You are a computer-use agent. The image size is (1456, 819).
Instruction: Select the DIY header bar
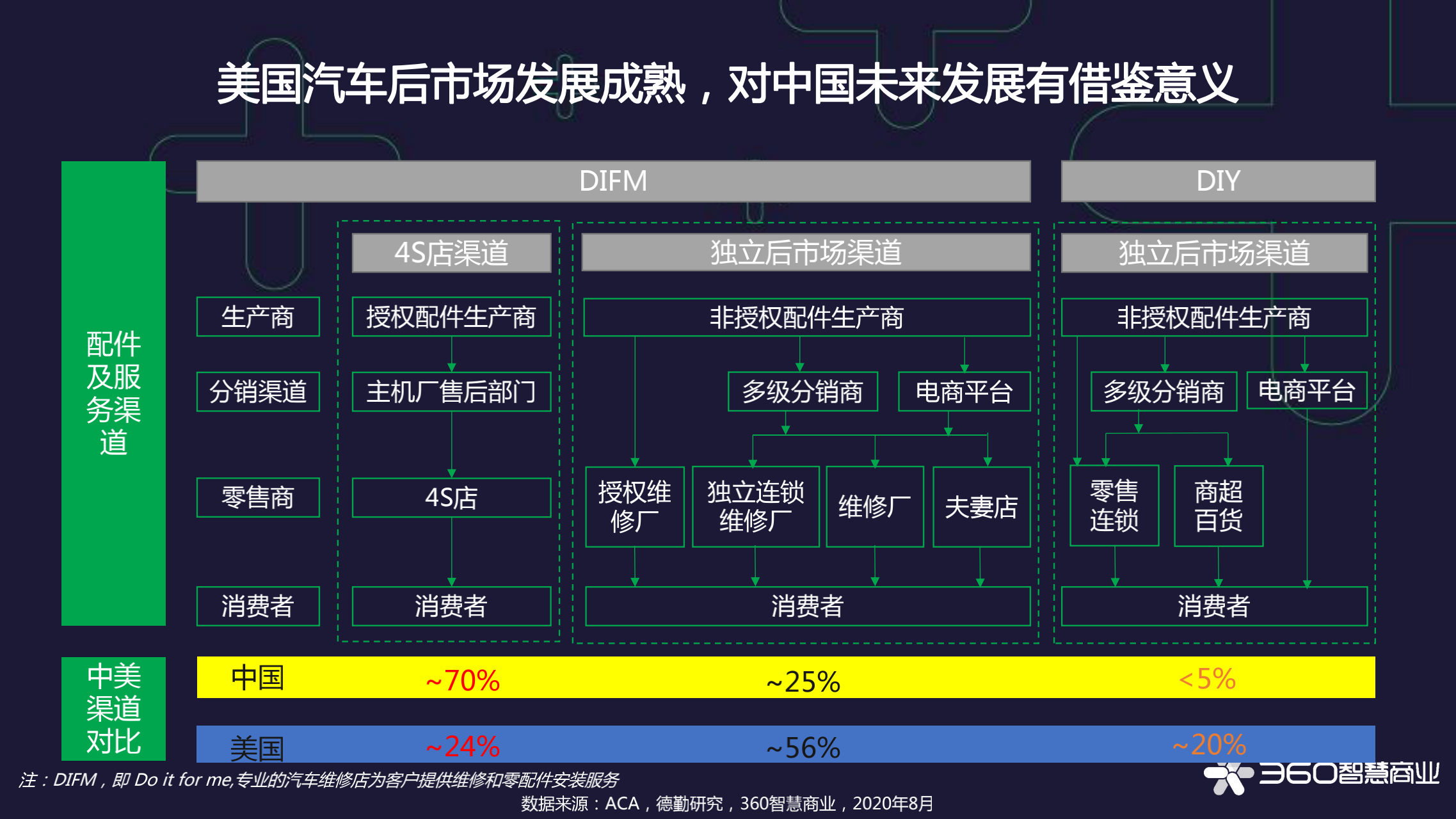click(1217, 181)
